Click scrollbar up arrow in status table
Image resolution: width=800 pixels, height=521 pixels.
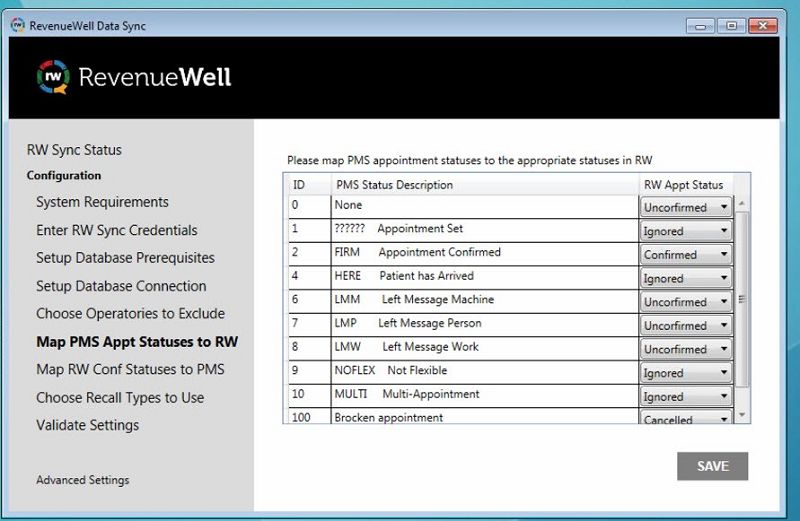(x=741, y=203)
